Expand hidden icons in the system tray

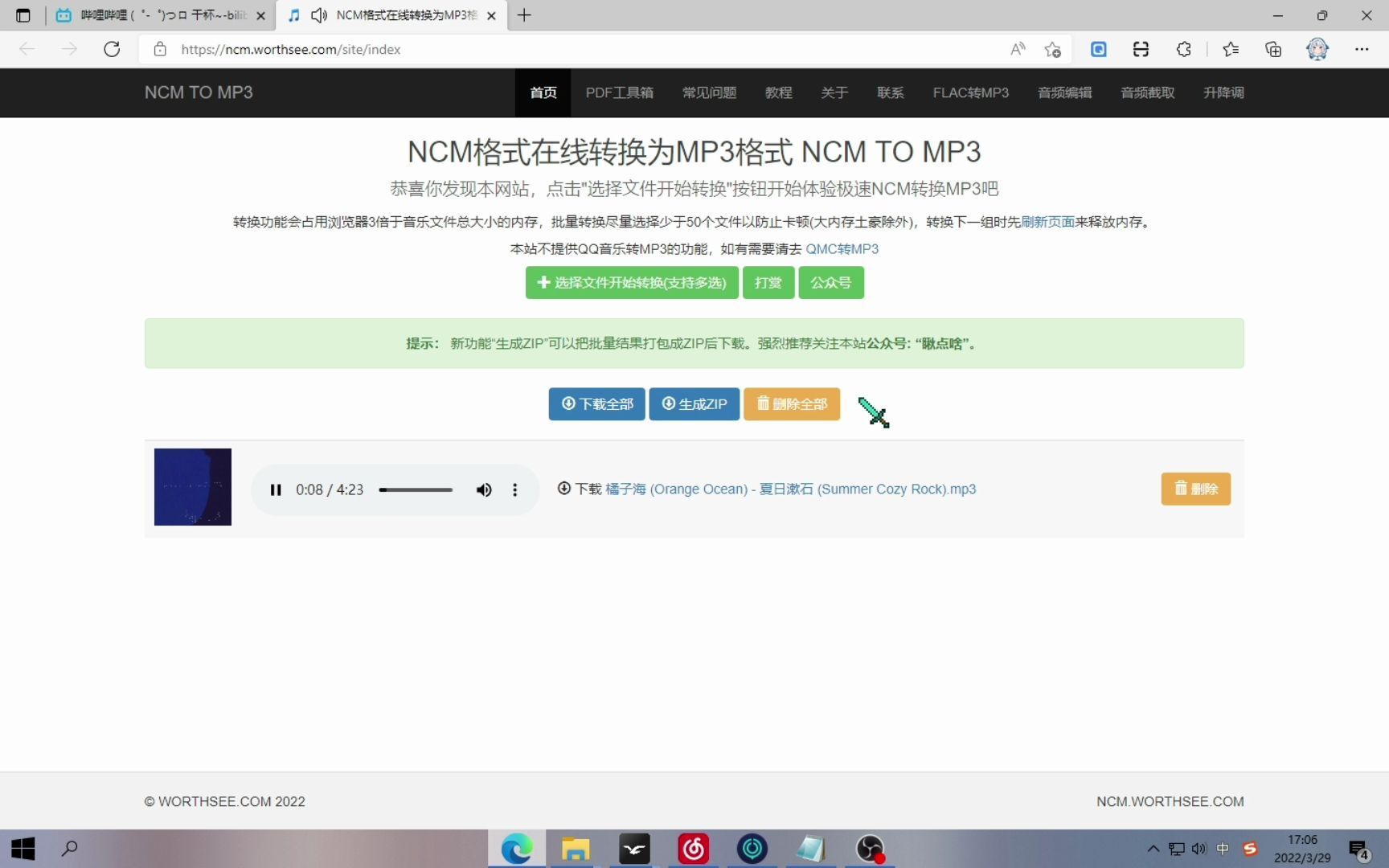pos(1153,849)
